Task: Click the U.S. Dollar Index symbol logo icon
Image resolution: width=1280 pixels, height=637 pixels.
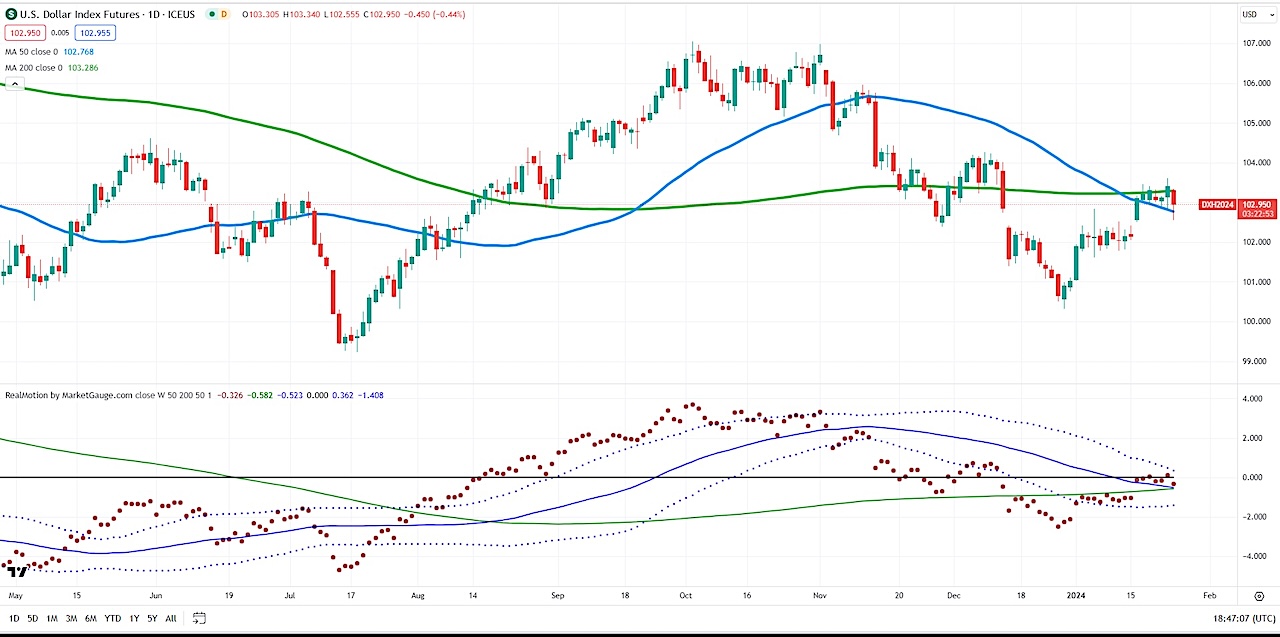Action: coord(10,14)
